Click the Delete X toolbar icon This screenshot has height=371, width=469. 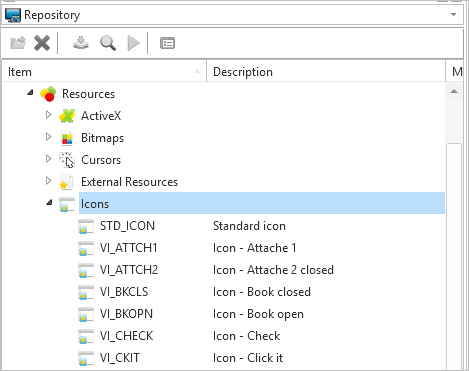[x=42, y=43]
